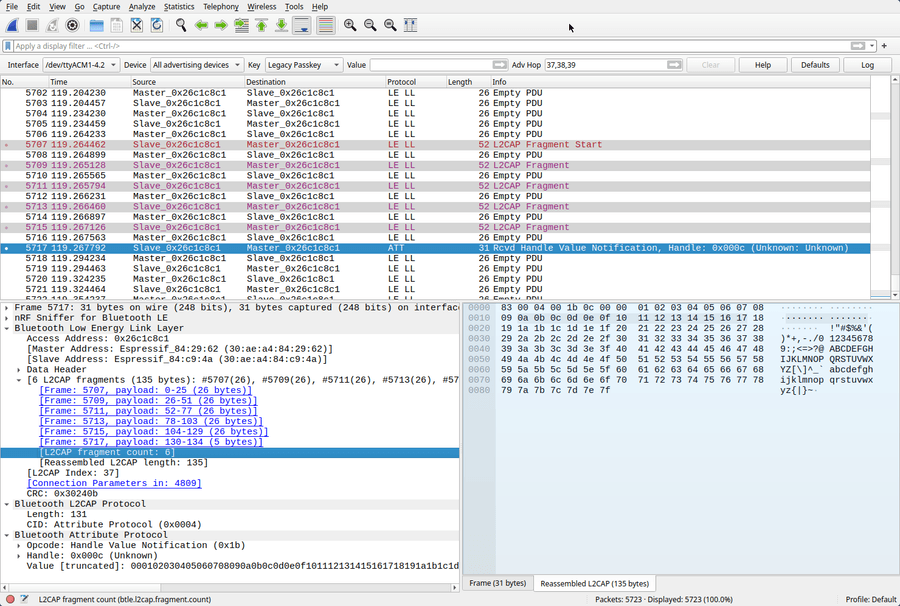The width and height of the screenshot is (900, 606).
Task: Jump to the first packet
Action: click(x=261, y=25)
